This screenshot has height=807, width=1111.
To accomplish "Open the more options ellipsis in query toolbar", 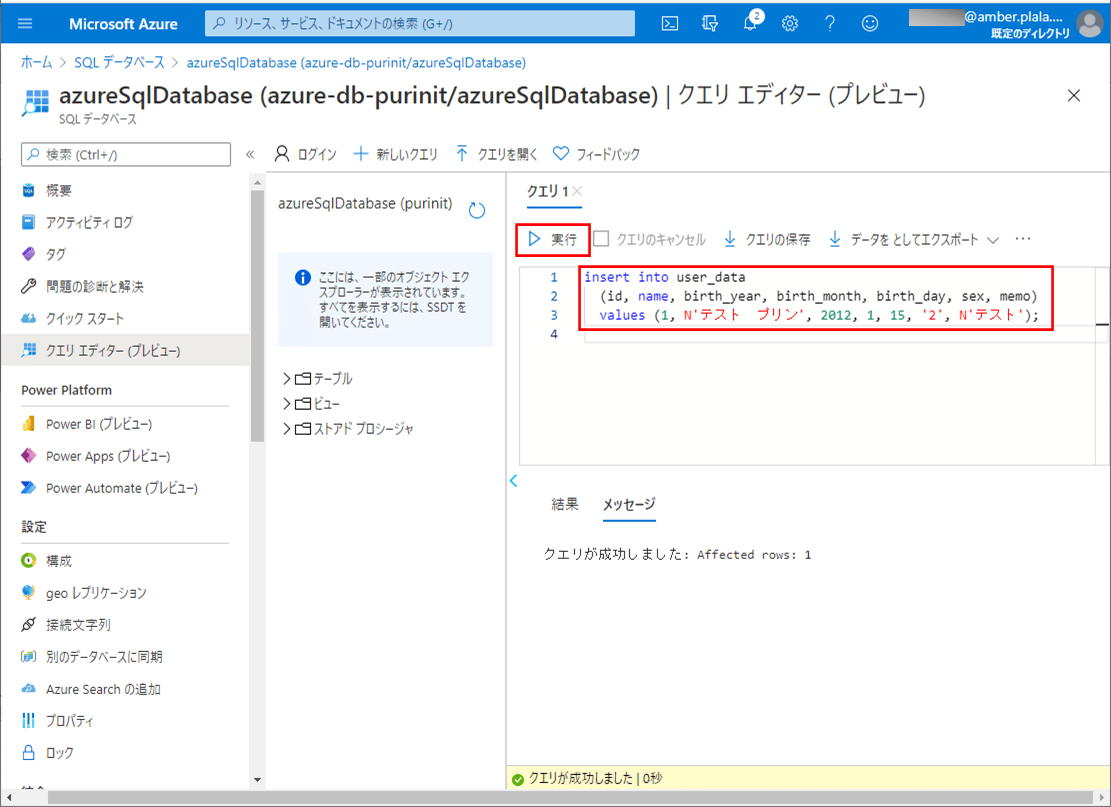I will pyautogui.click(x=1022, y=239).
